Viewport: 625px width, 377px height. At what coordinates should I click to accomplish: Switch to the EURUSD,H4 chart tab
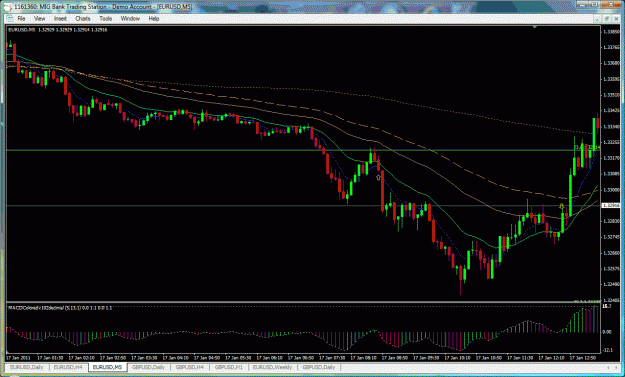[68, 367]
